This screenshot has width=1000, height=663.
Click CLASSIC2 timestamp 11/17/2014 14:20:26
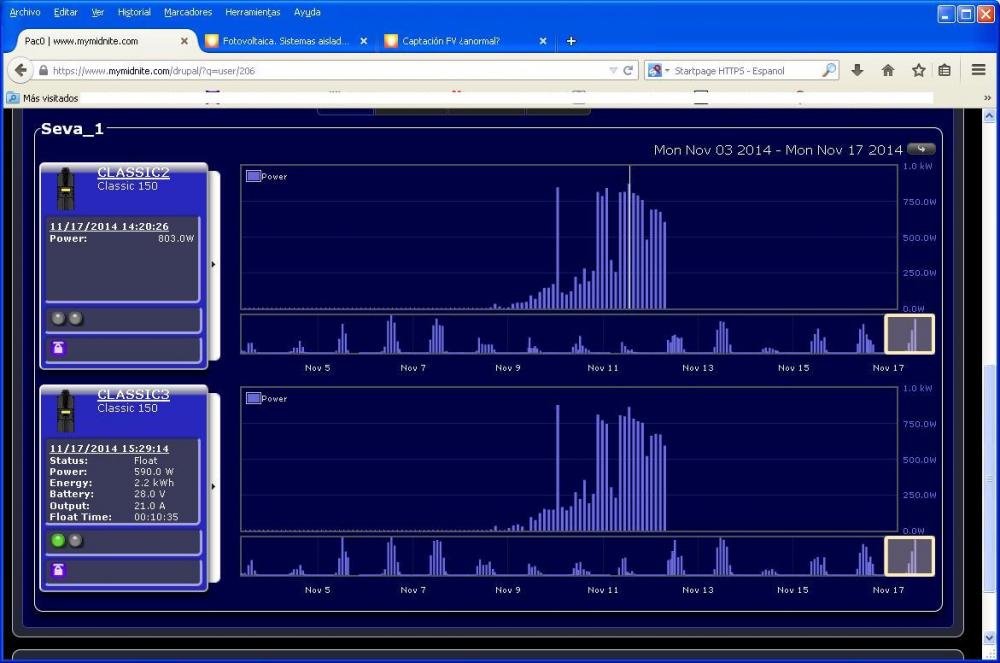(109, 226)
